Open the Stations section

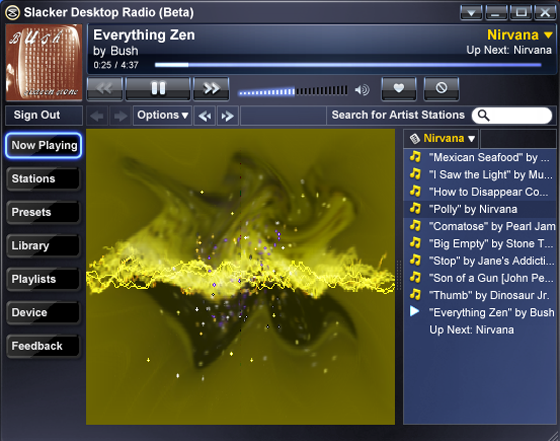tap(43, 179)
